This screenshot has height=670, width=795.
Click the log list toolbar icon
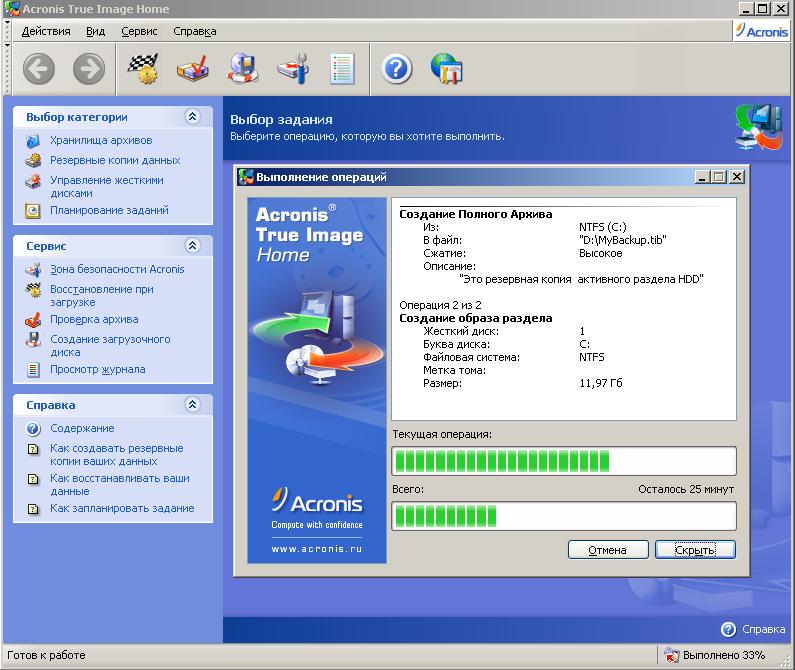342,68
